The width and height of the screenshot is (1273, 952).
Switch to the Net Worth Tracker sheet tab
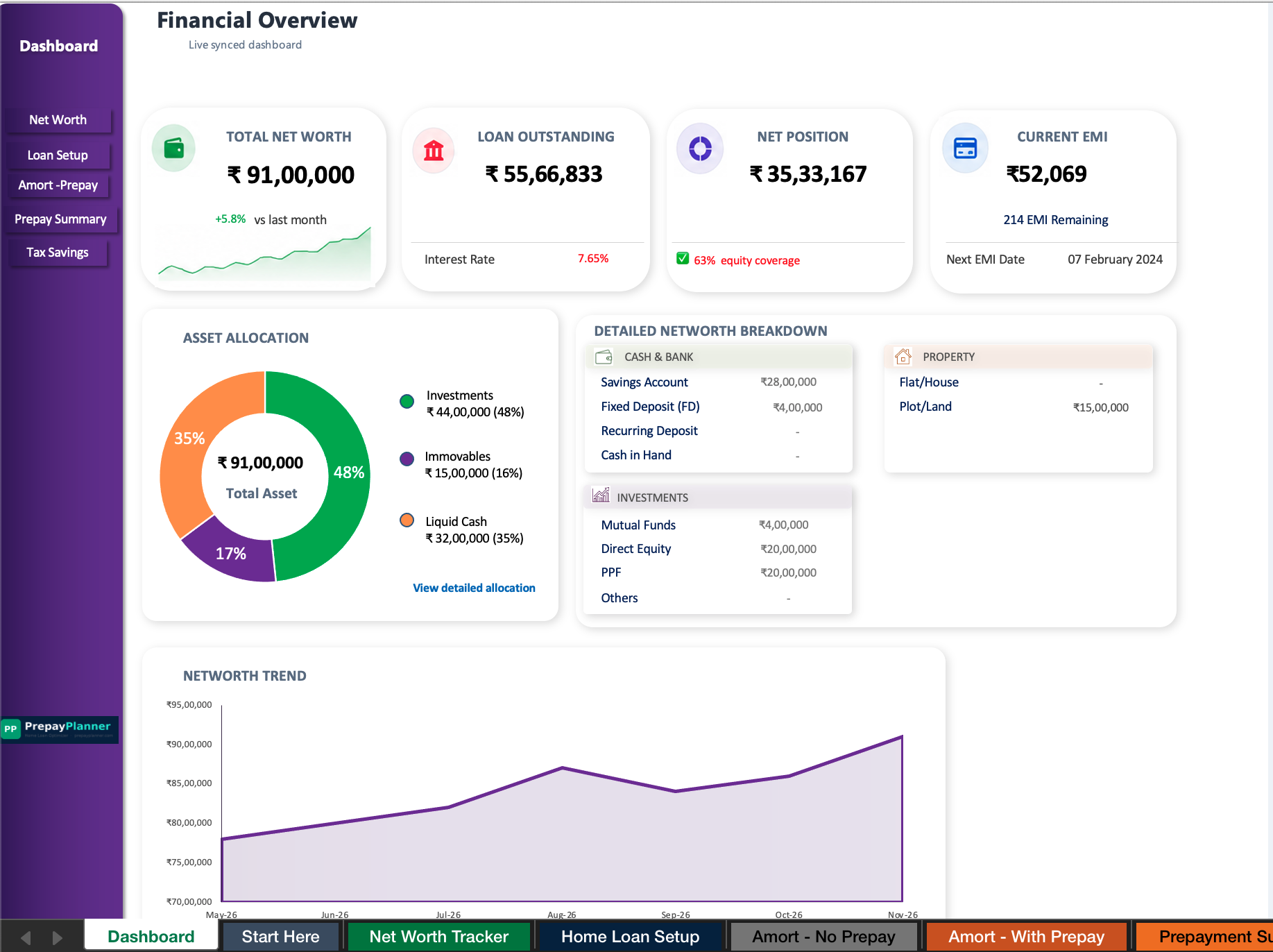tap(438, 937)
